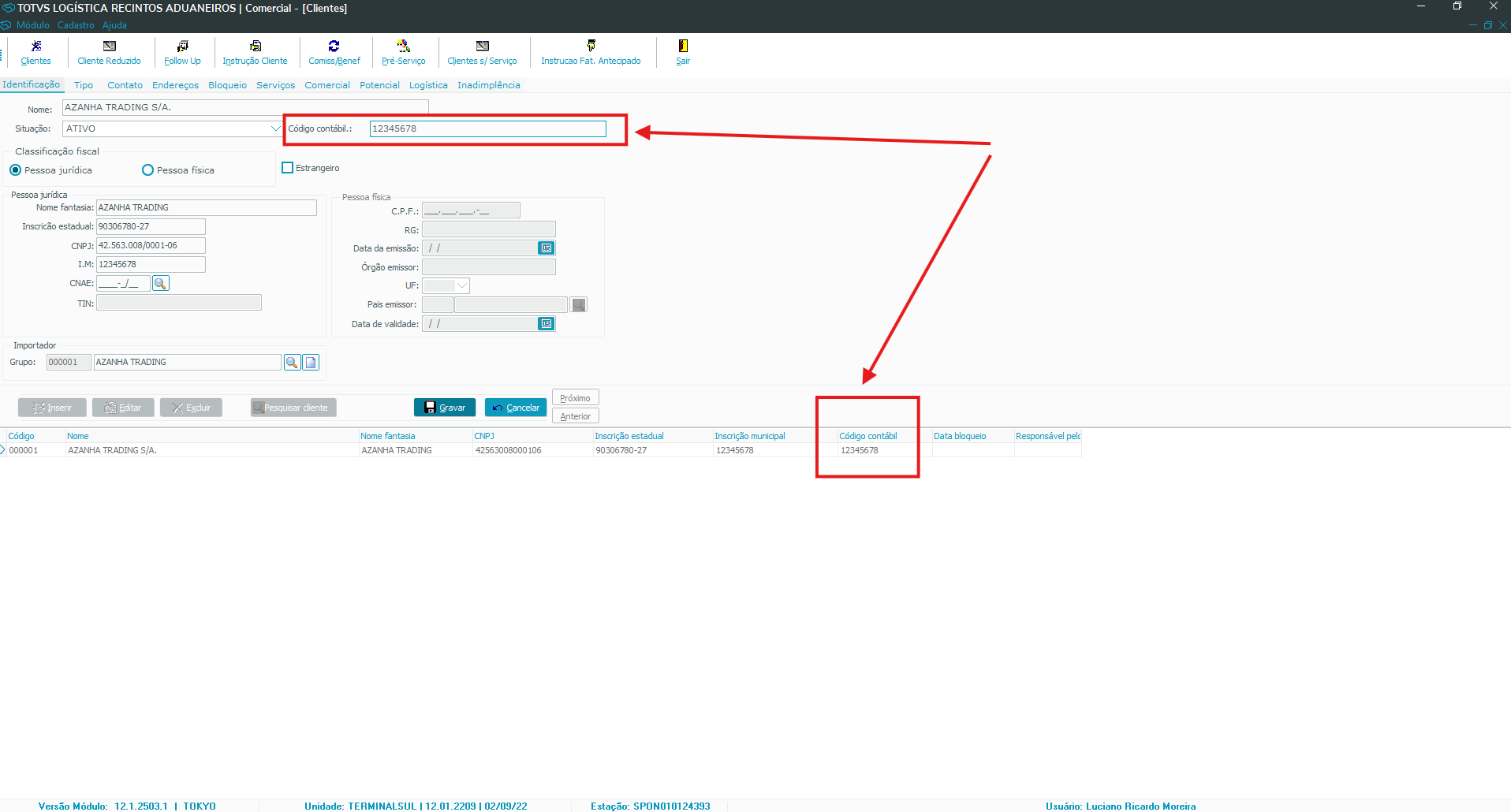
Task: Click the País emissor search icon
Action: click(579, 305)
